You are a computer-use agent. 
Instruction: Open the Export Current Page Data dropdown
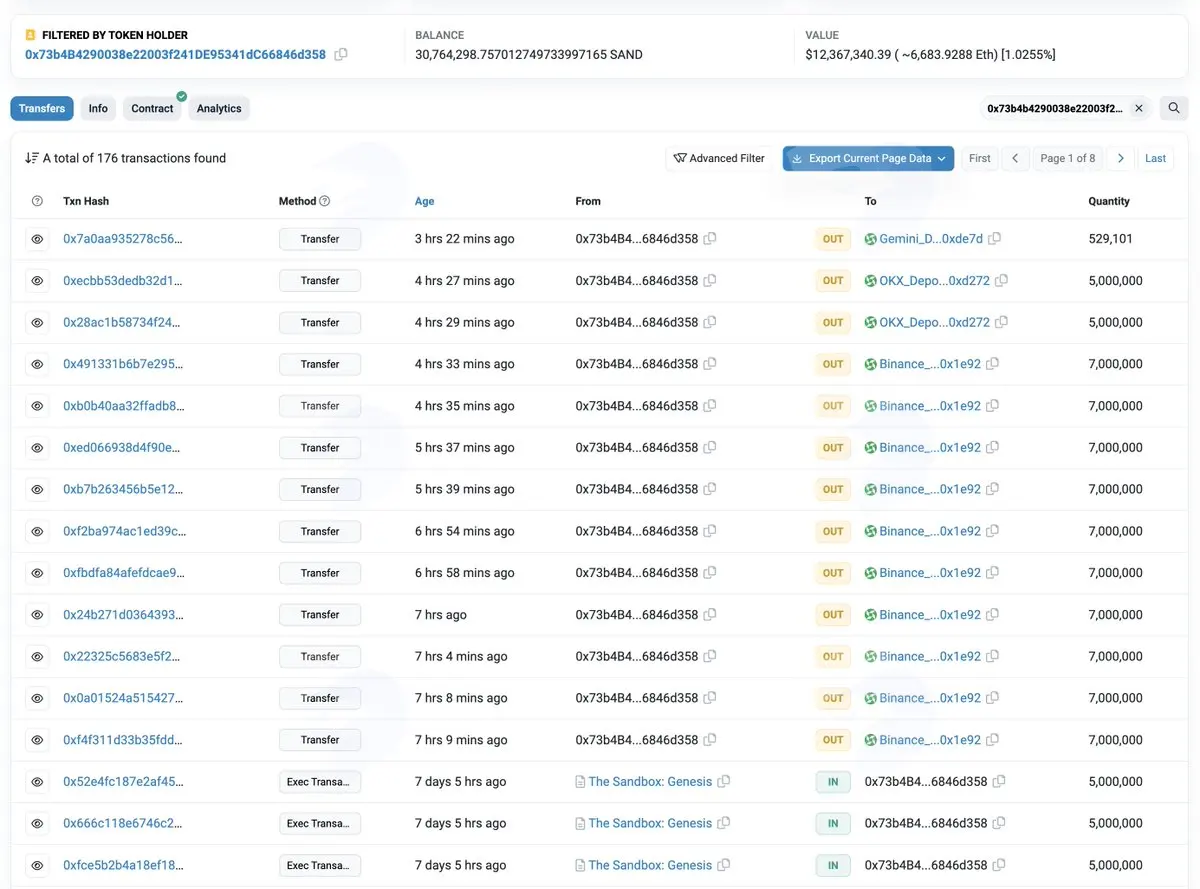868,158
